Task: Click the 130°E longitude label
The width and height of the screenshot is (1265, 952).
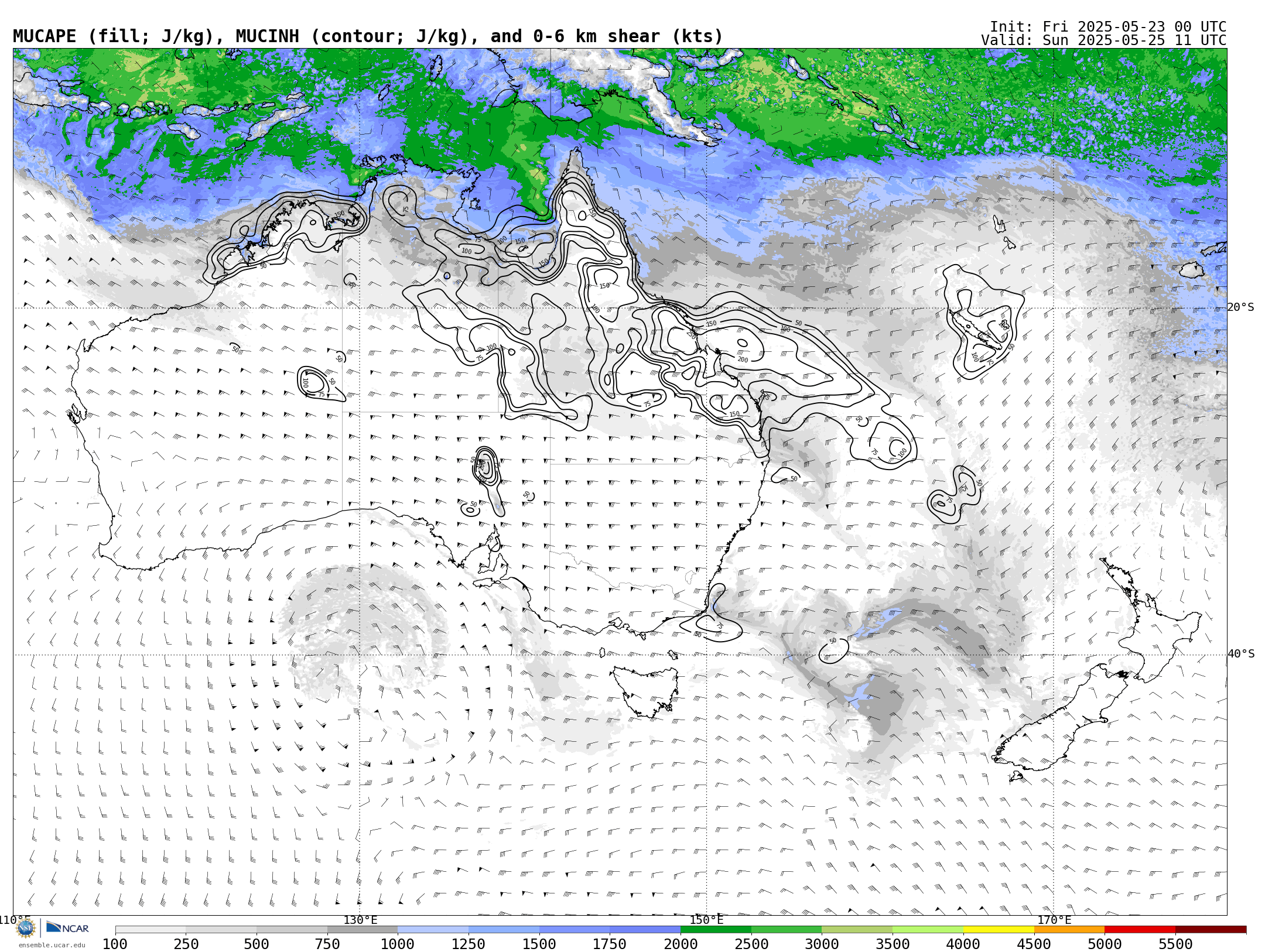Action: [360, 920]
